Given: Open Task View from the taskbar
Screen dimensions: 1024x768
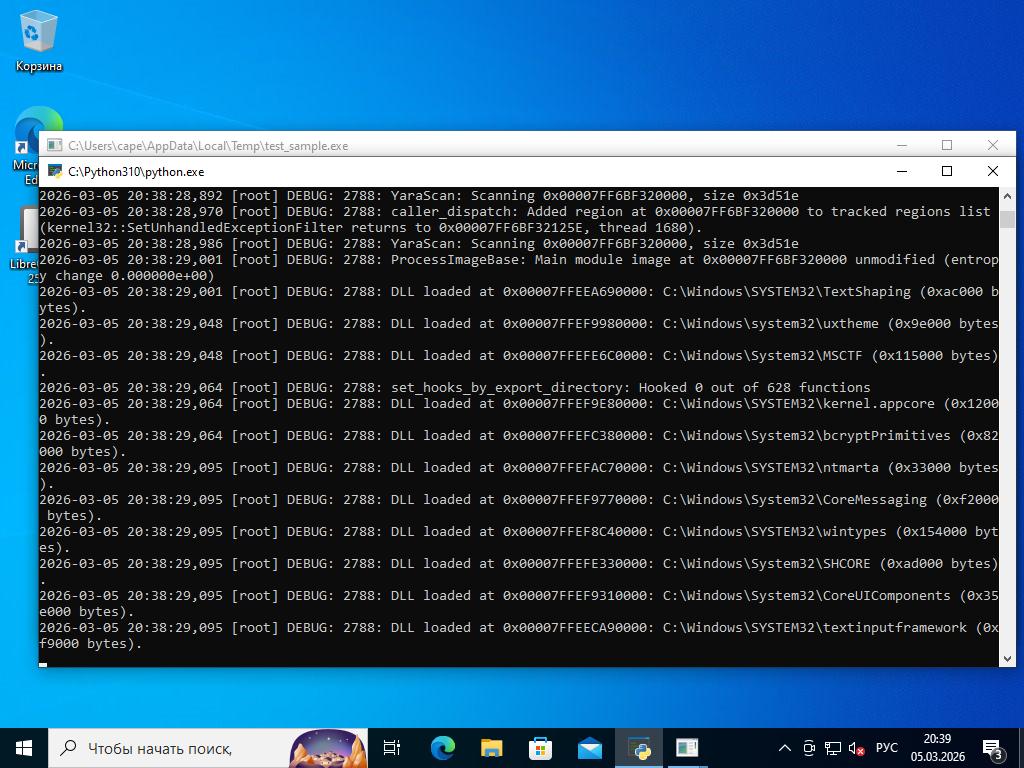Looking at the screenshot, I should pos(392,748).
